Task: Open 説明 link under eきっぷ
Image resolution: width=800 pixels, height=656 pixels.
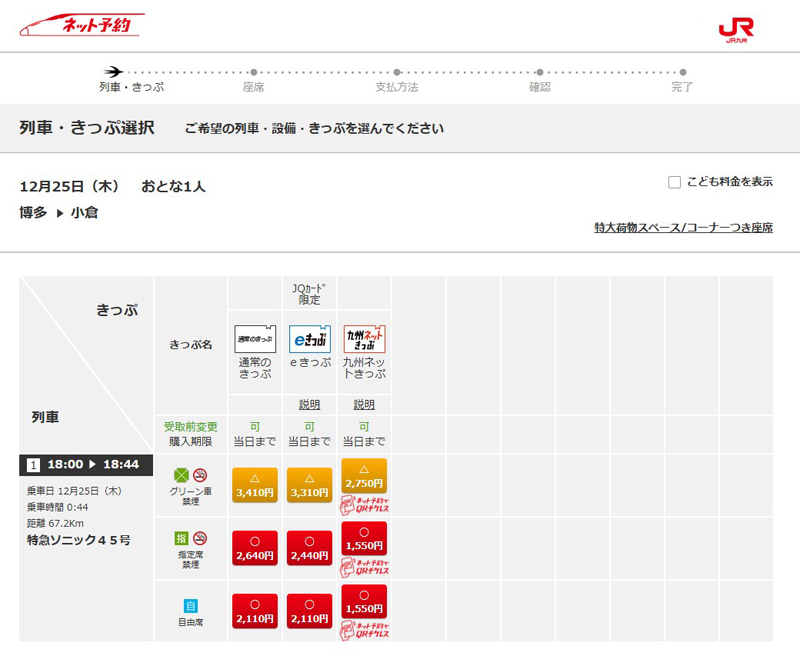Action: (309, 405)
